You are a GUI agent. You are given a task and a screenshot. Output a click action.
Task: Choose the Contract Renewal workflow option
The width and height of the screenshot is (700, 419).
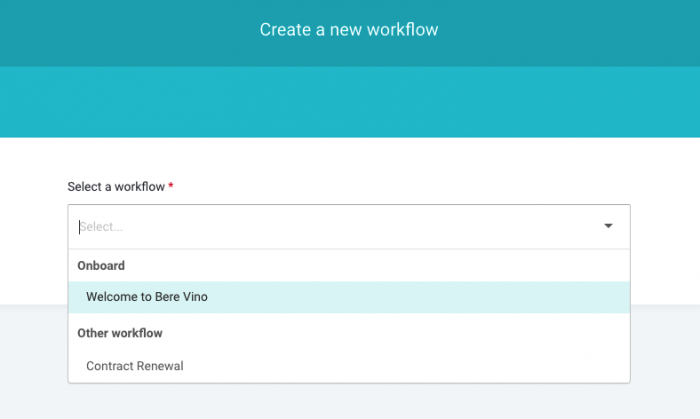(x=349, y=366)
